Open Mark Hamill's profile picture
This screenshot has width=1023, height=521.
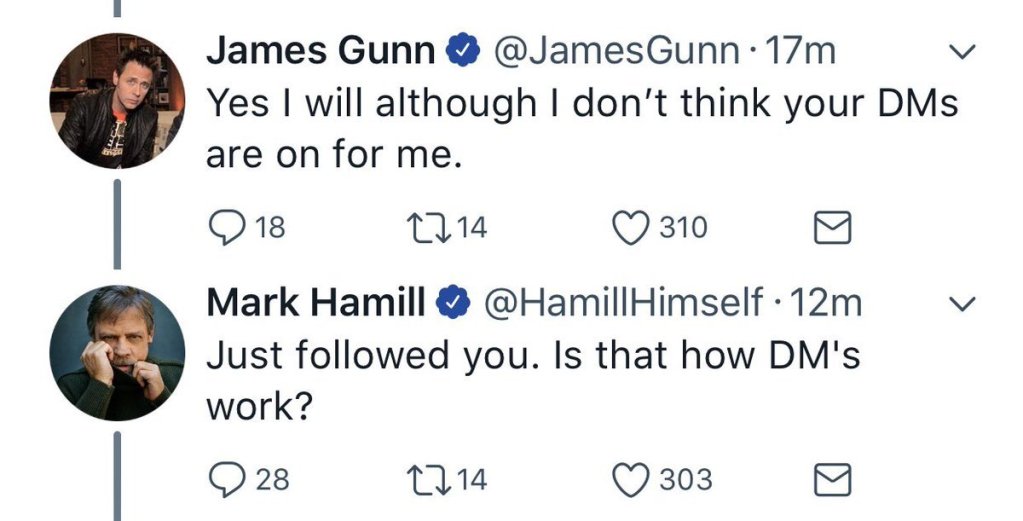coord(117,352)
